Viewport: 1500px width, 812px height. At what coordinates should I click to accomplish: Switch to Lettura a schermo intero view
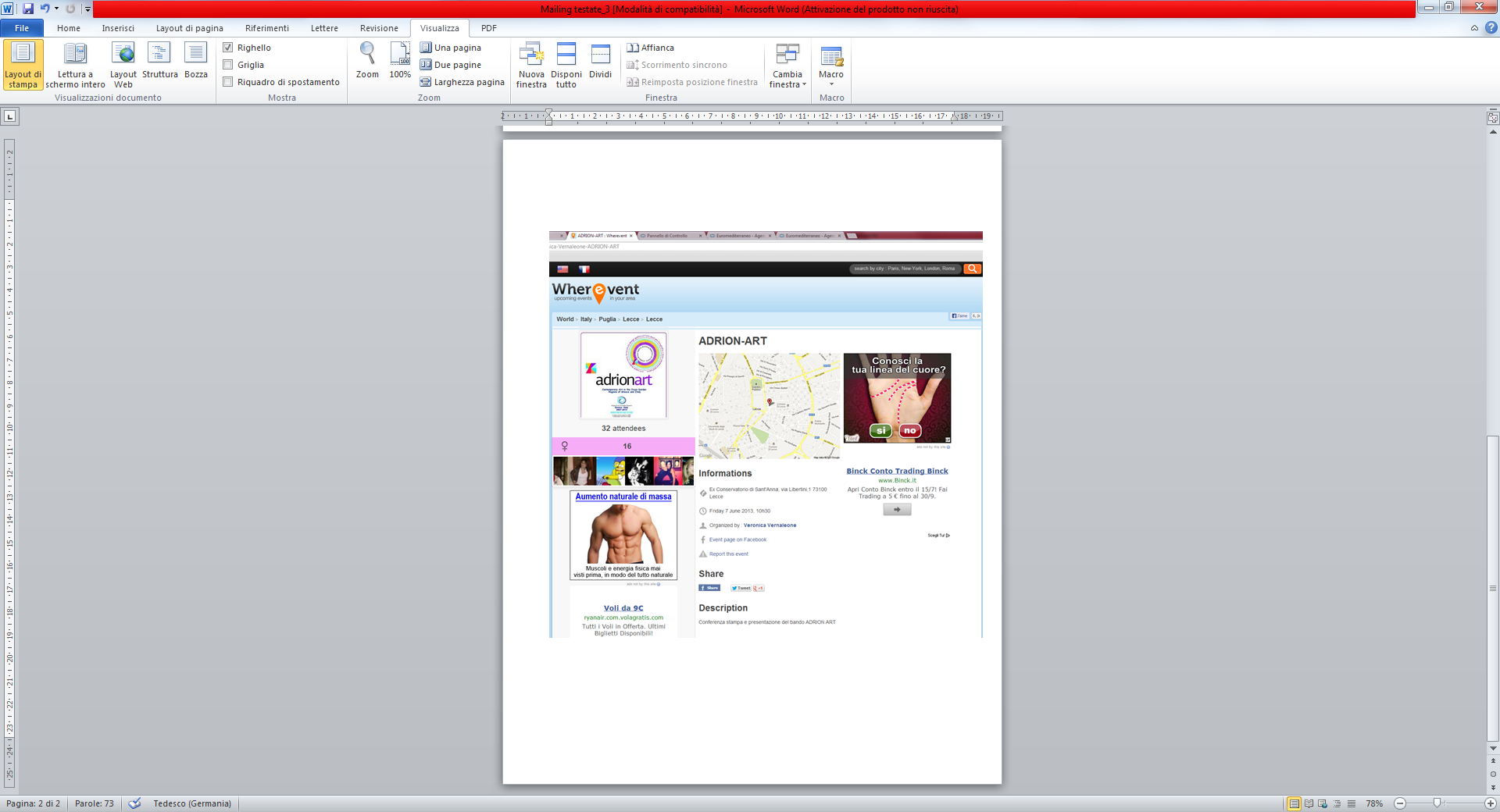pyautogui.click(x=75, y=65)
